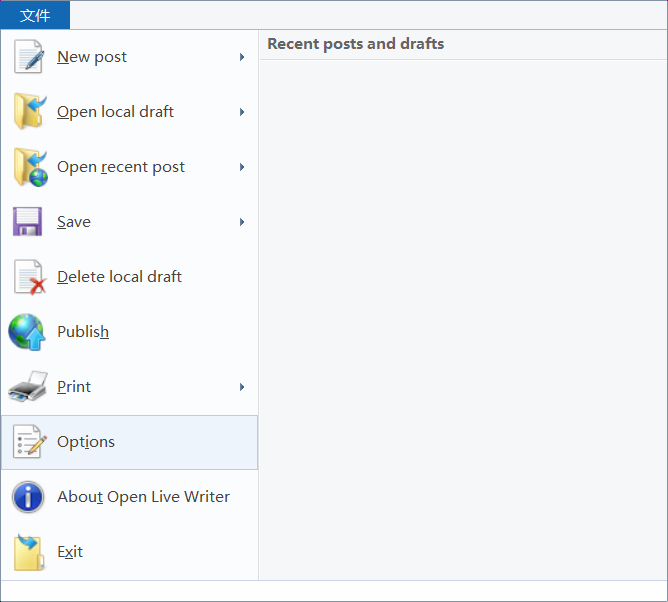The width and height of the screenshot is (668, 602).
Task: Click the Options checklist icon
Action: coord(28,442)
